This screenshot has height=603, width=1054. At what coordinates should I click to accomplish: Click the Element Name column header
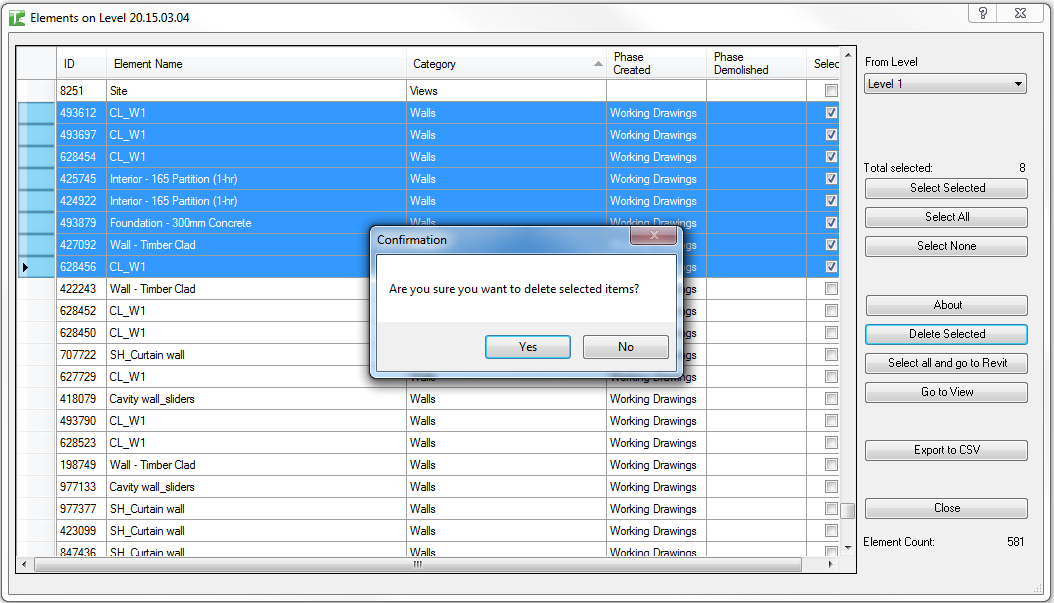pos(255,64)
